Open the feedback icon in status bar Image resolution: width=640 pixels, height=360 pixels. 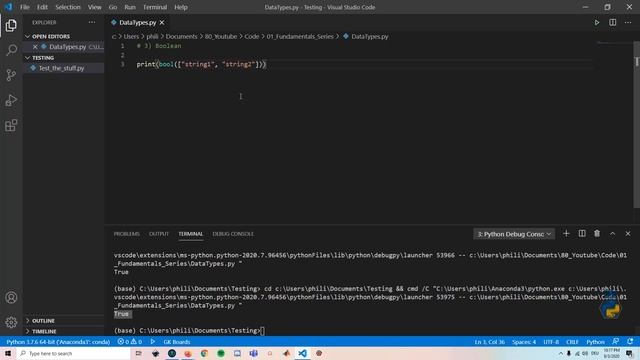[616, 342]
